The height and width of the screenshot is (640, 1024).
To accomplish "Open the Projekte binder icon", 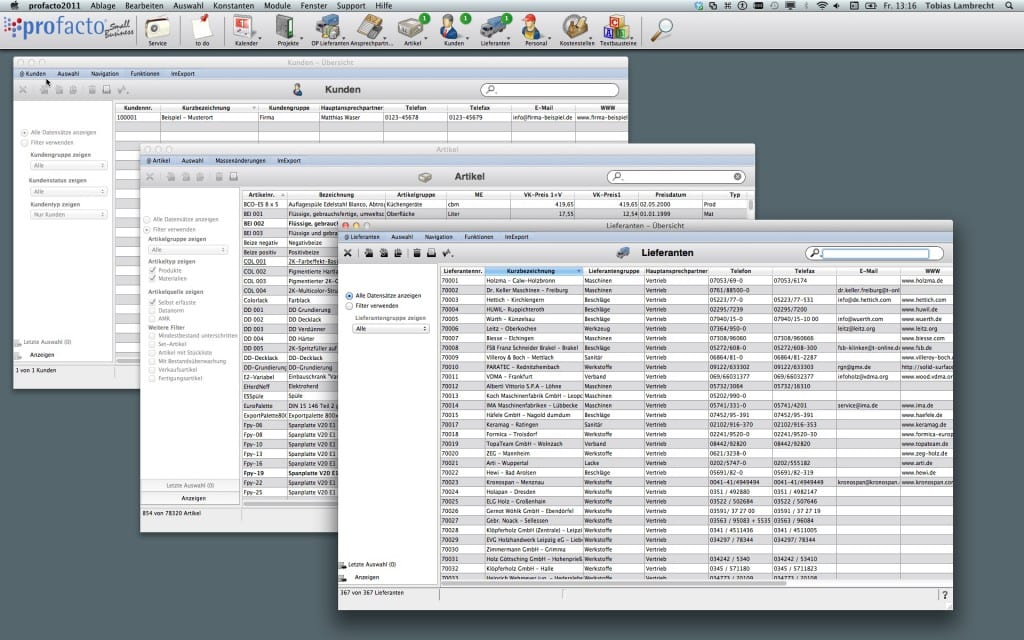I will click(287, 30).
